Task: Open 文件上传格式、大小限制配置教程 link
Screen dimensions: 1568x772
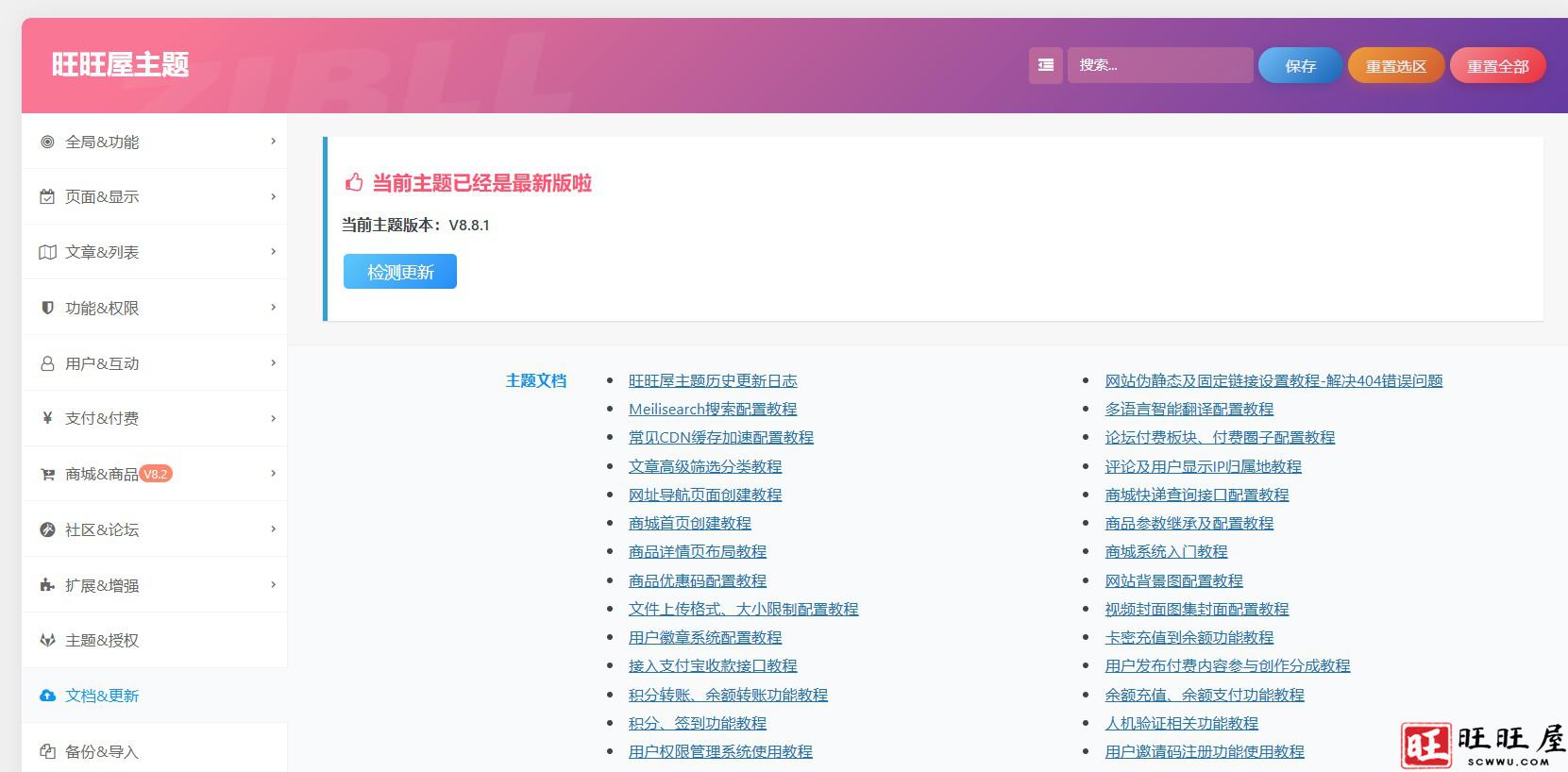Action: (744, 609)
